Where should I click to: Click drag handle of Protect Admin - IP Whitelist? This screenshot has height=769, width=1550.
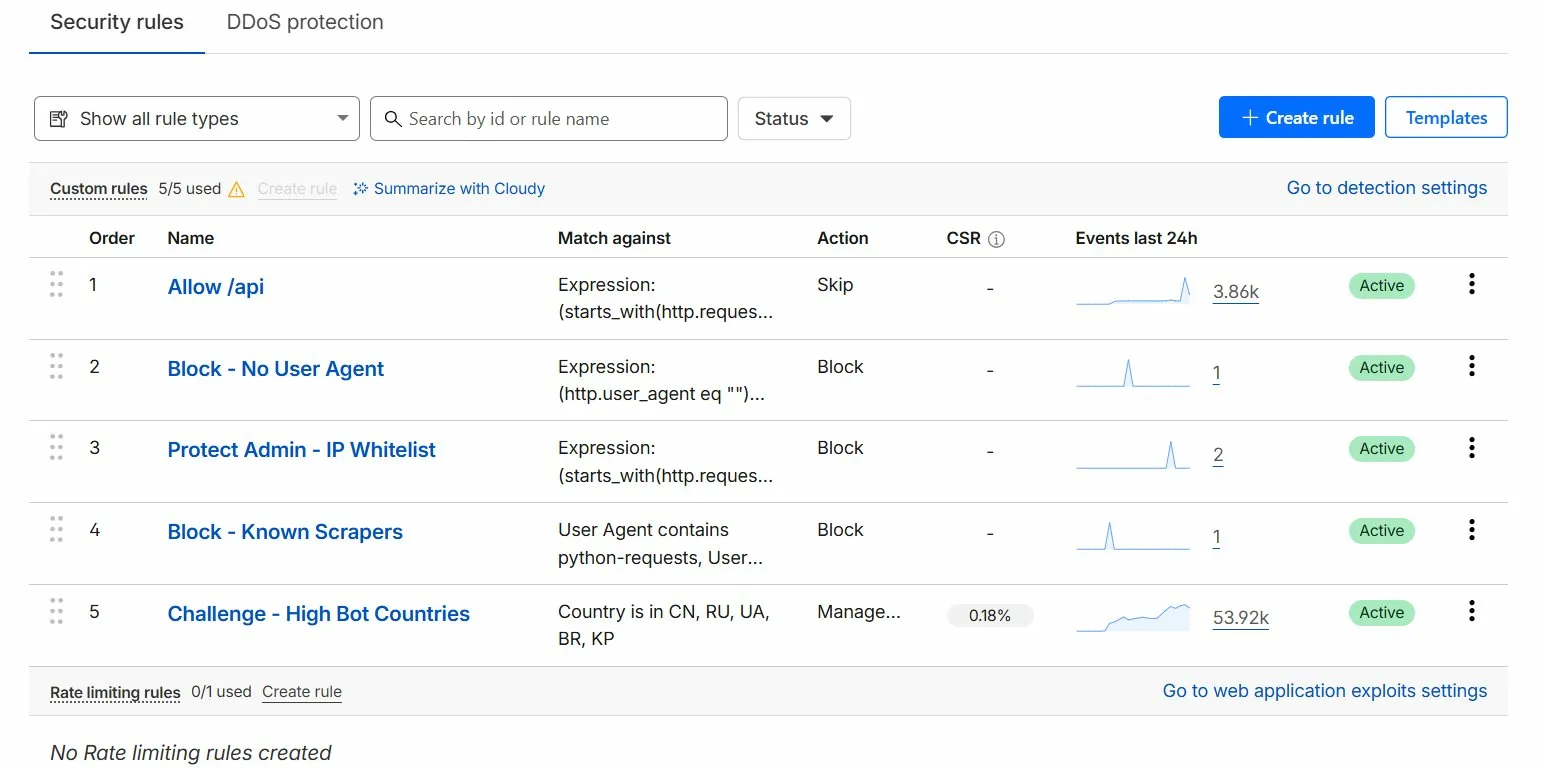56,448
